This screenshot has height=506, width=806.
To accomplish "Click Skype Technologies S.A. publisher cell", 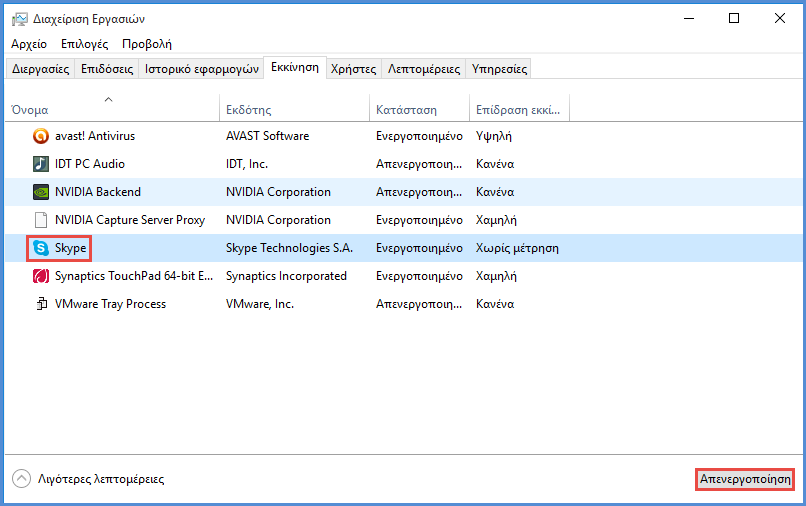I will click(x=289, y=248).
